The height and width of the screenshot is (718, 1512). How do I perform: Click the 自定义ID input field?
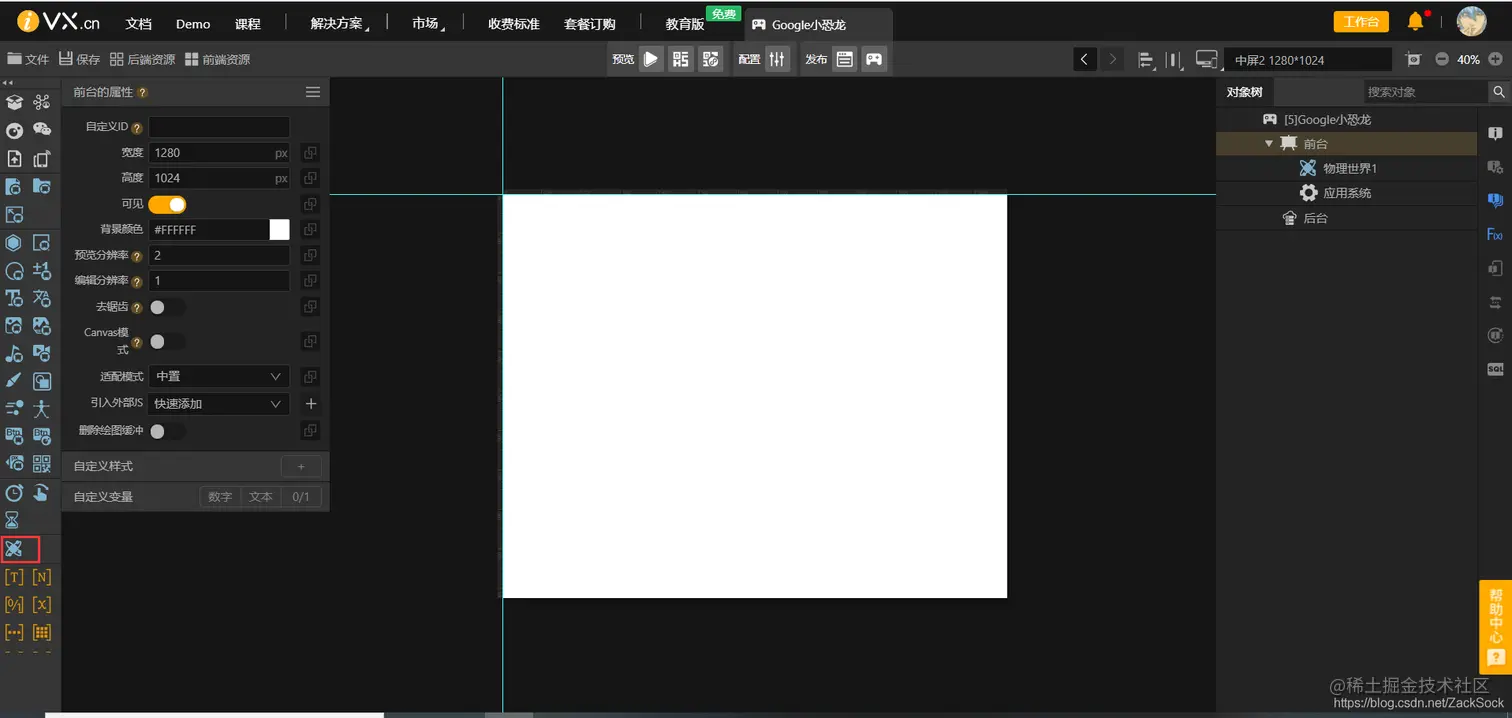point(219,127)
